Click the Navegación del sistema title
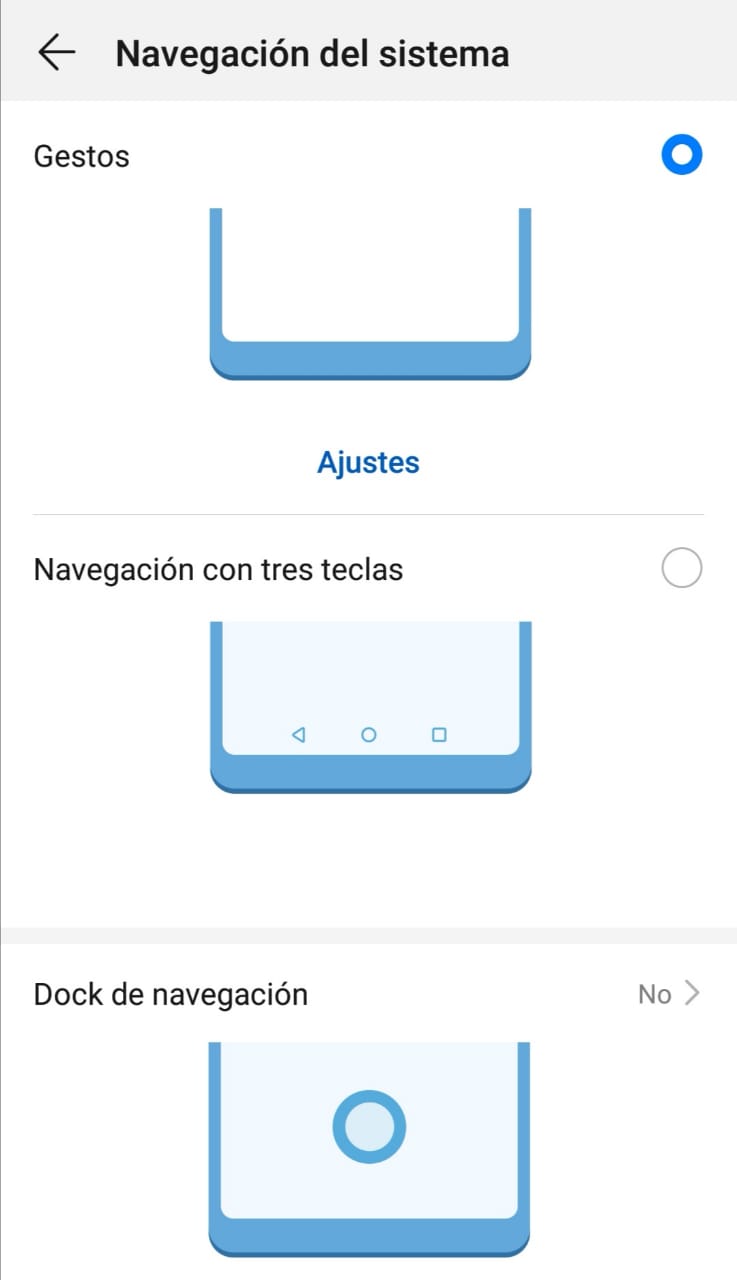 click(312, 52)
